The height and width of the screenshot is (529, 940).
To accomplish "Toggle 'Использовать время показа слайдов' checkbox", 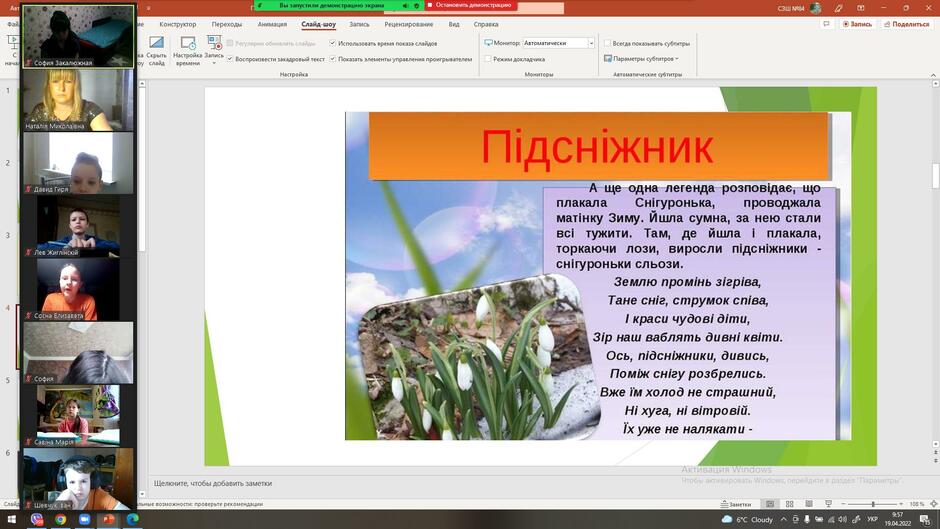I will (x=333, y=43).
